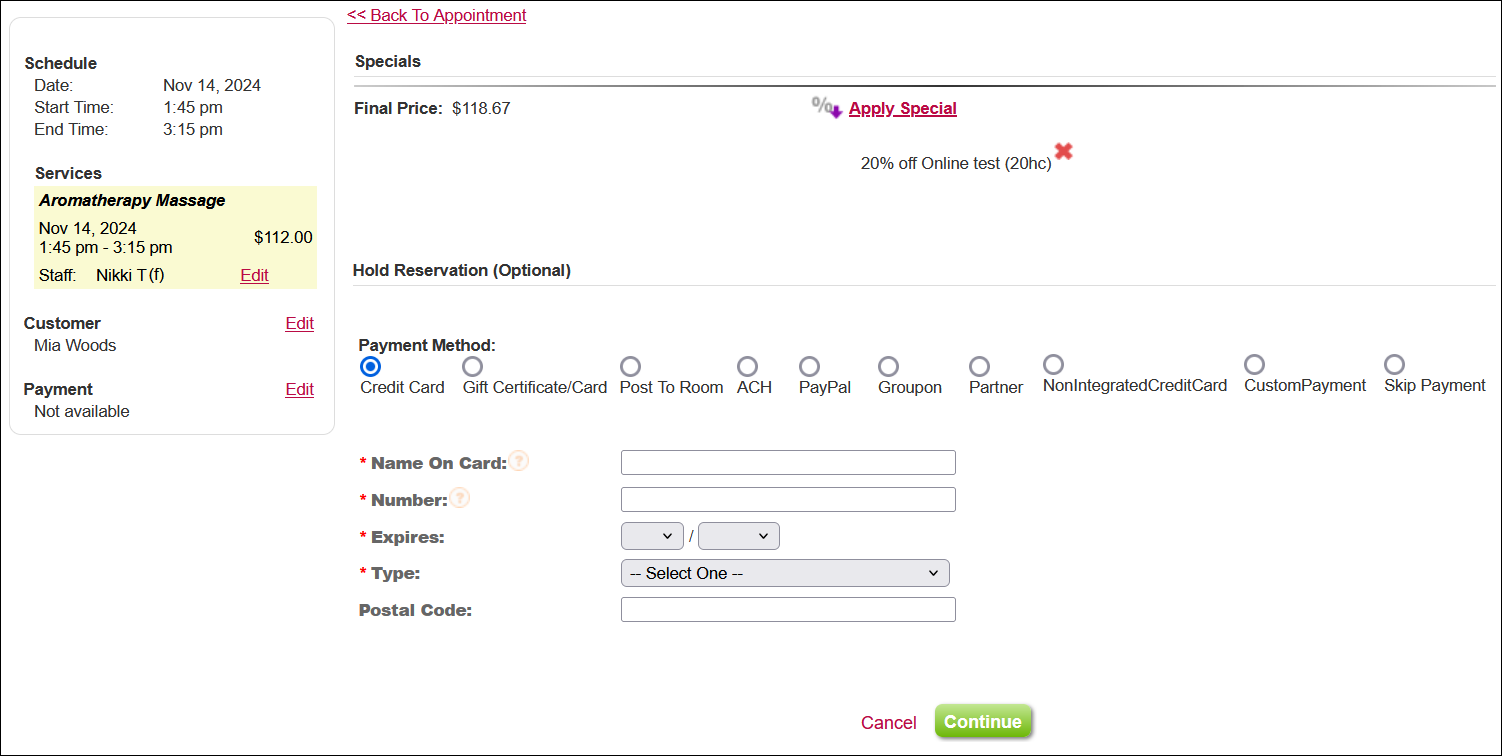1502x756 pixels.
Task: Remove the 20% off special with red X
Action: (x=1064, y=152)
